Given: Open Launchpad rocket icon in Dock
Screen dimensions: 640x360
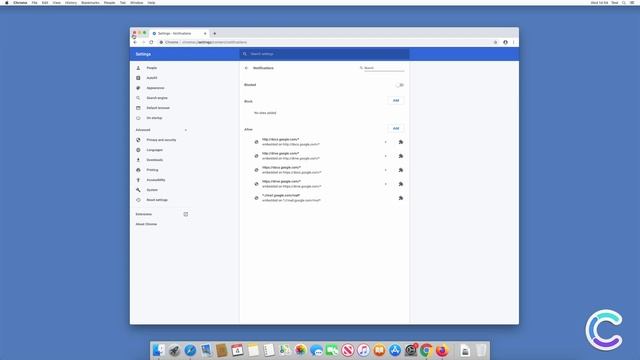Looking at the screenshot, I should [x=174, y=351].
